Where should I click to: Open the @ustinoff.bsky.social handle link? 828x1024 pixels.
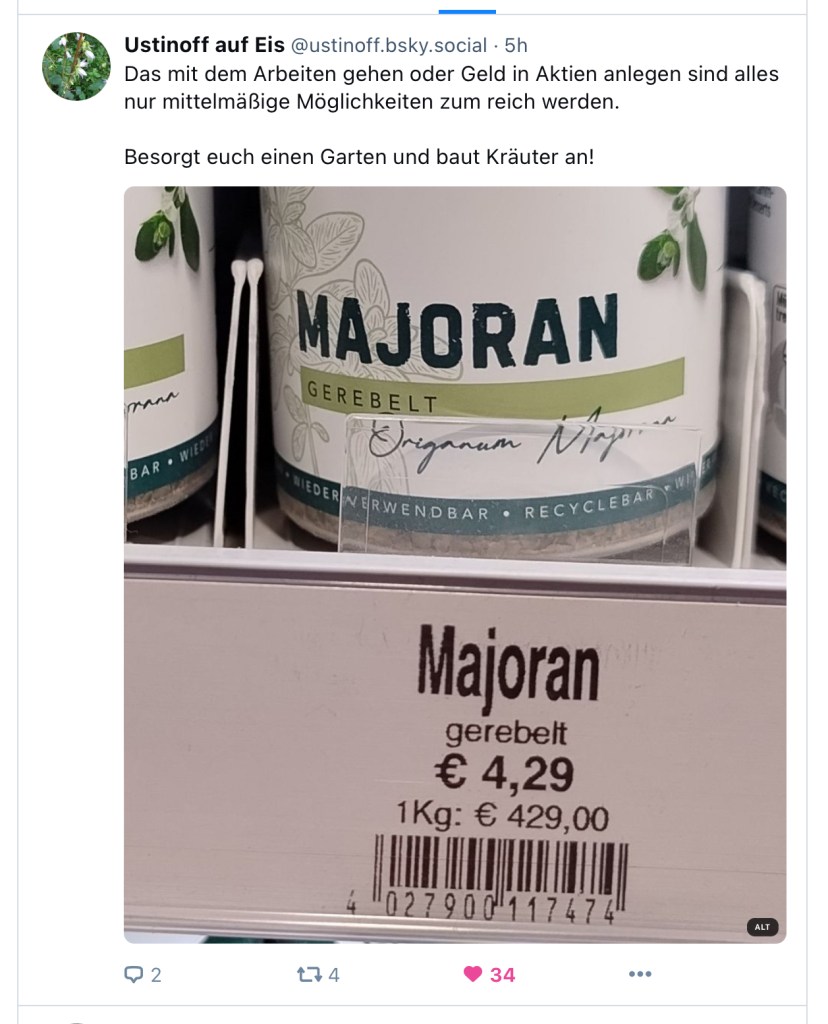tap(389, 46)
